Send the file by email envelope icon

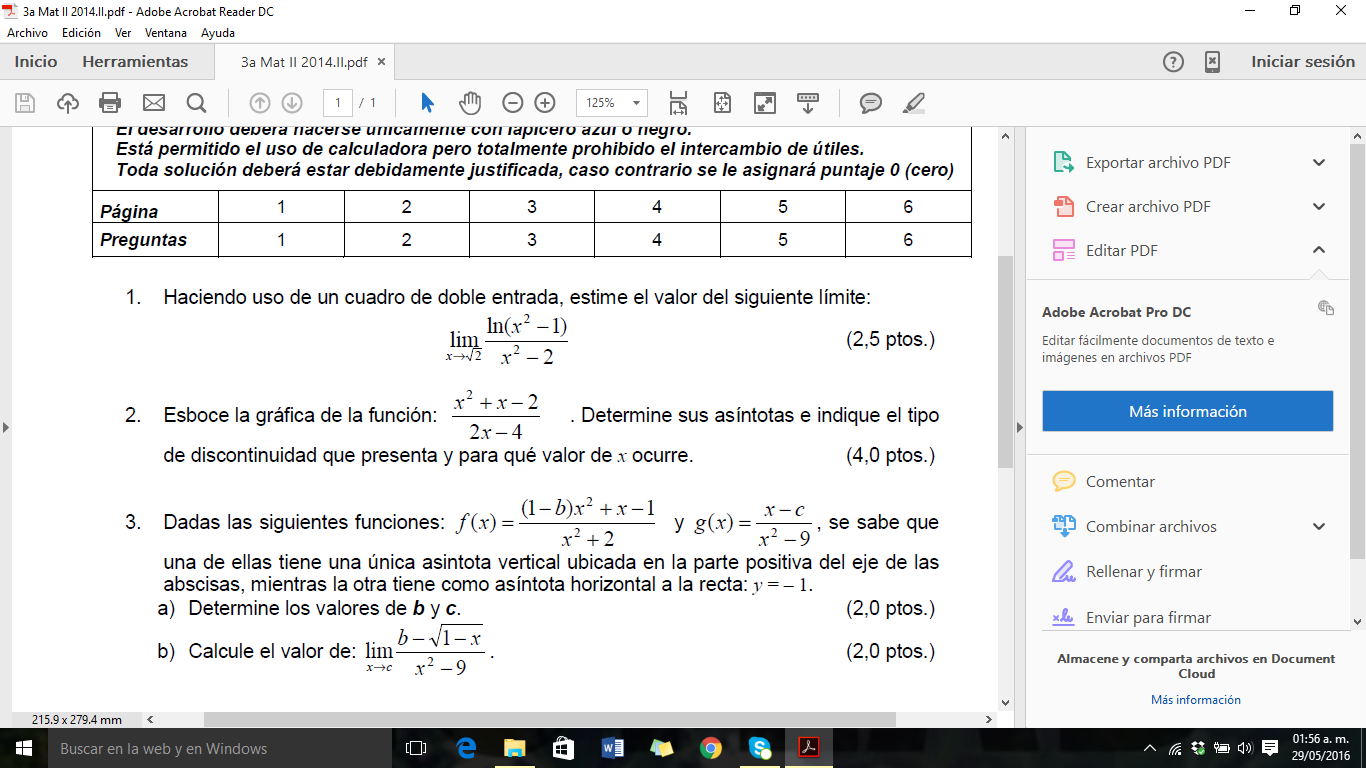pos(153,102)
